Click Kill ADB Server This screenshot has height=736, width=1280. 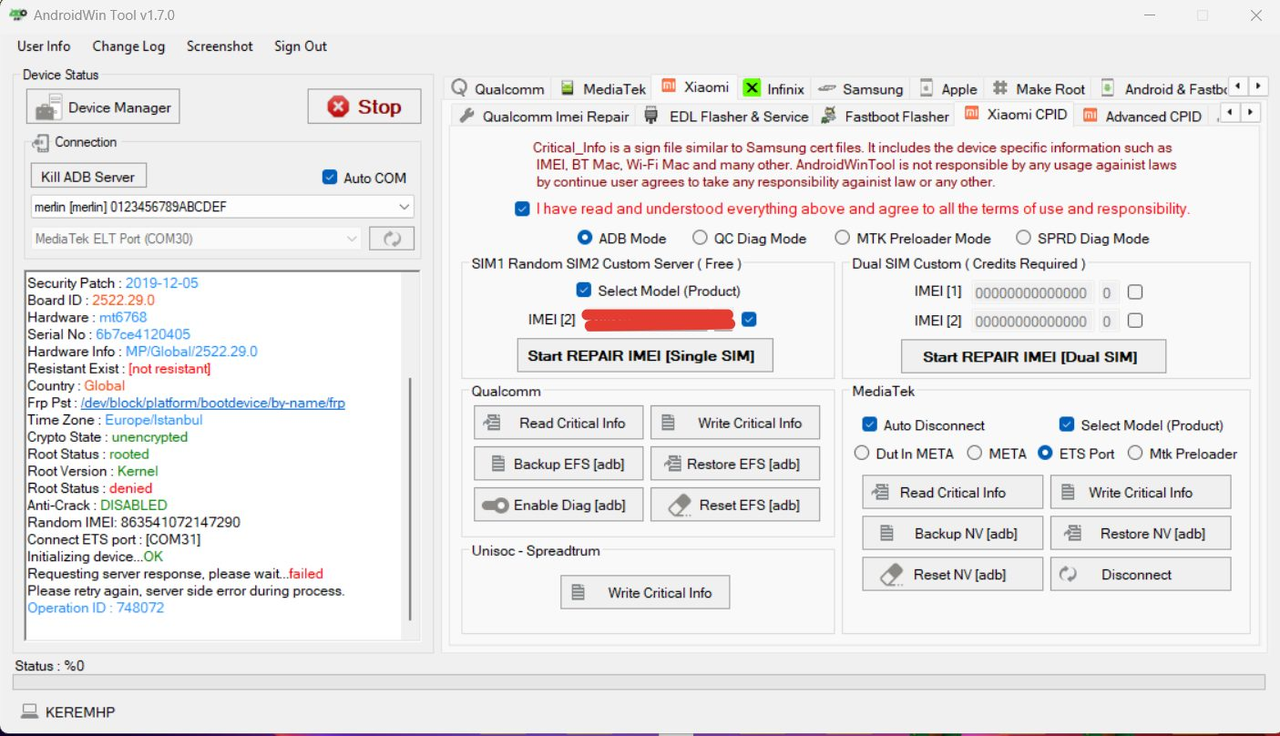[x=88, y=177]
